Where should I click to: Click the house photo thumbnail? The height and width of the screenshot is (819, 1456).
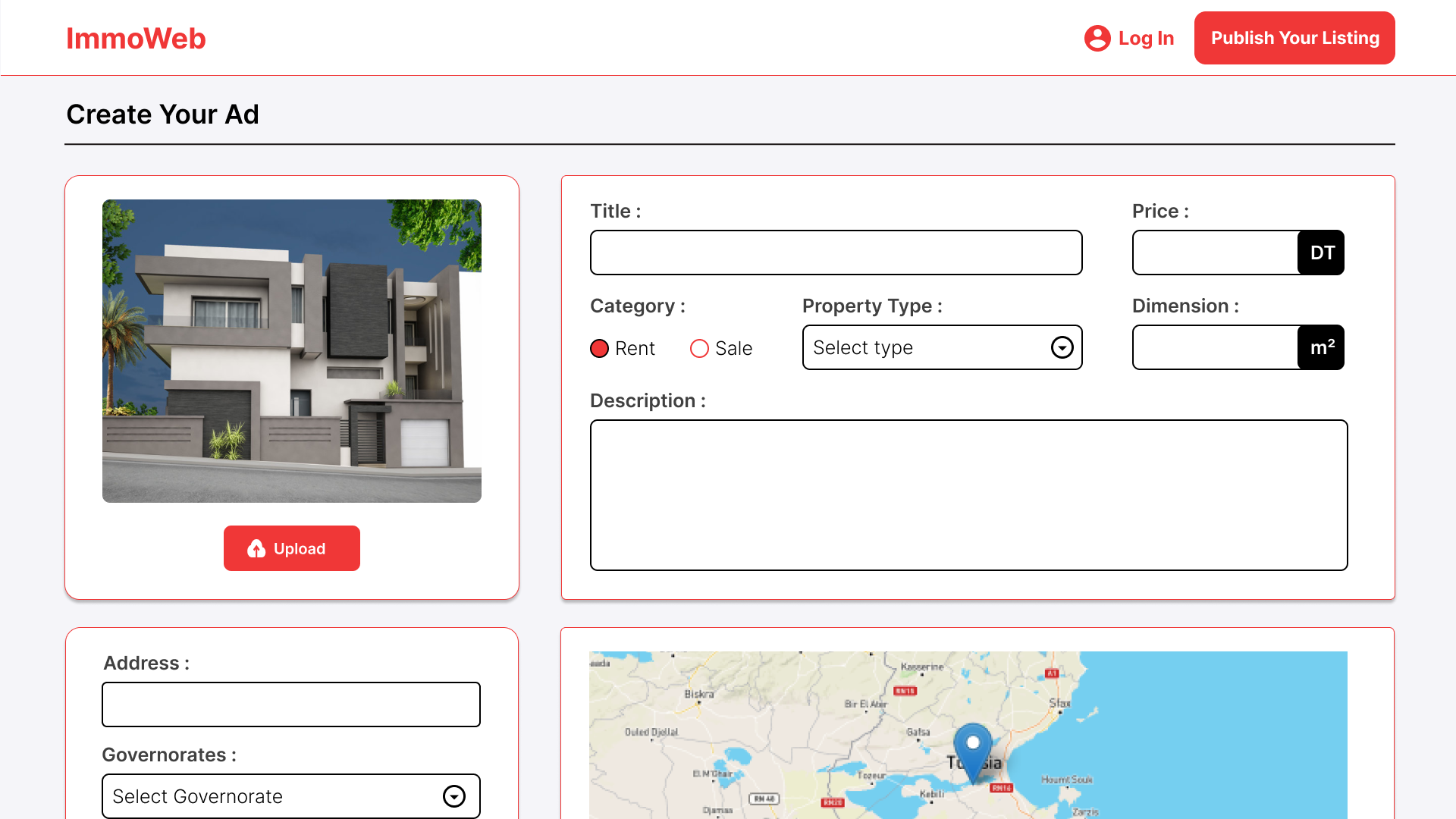click(292, 351)
